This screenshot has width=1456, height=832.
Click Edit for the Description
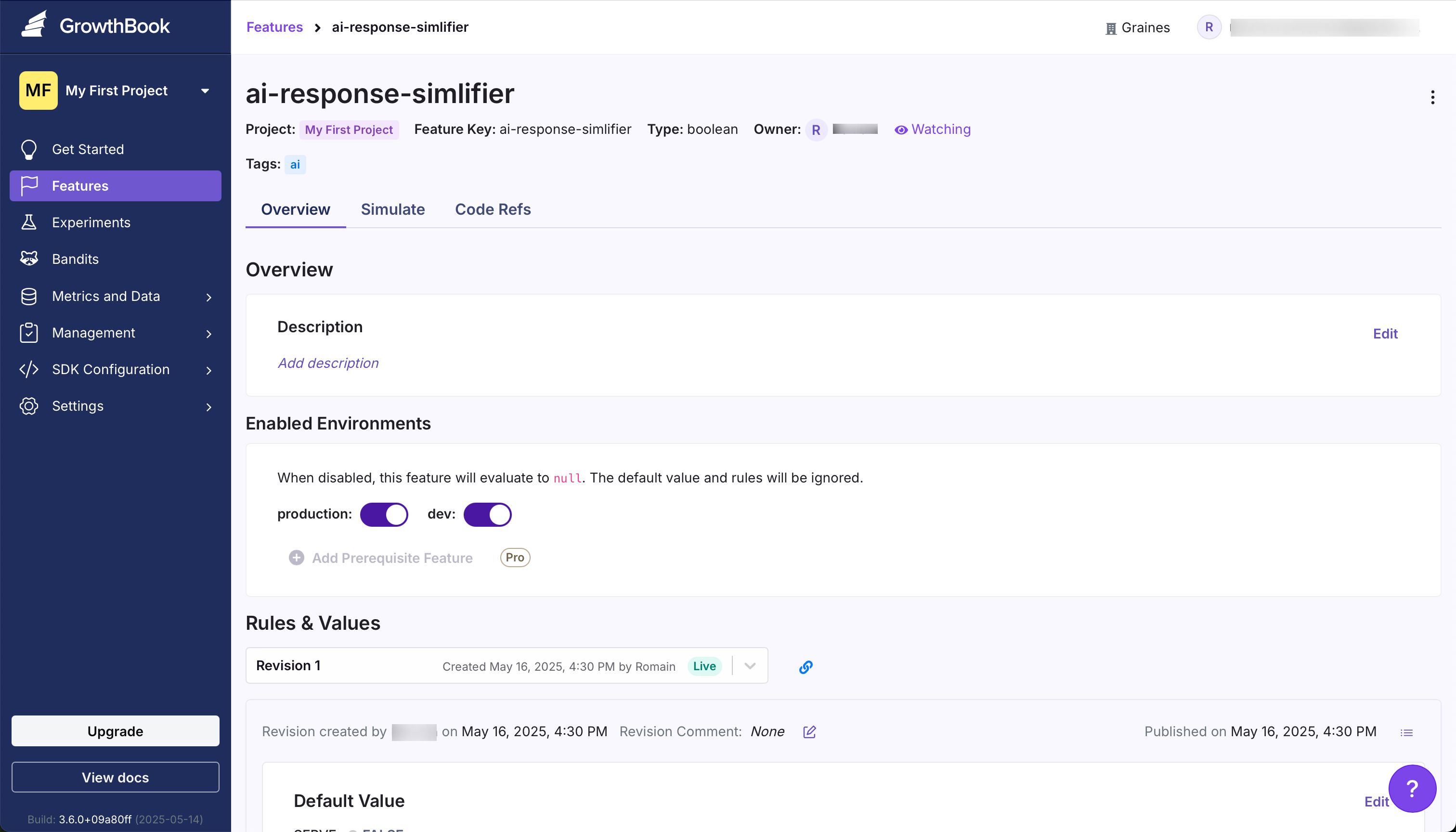click(x=1385, y=334)
